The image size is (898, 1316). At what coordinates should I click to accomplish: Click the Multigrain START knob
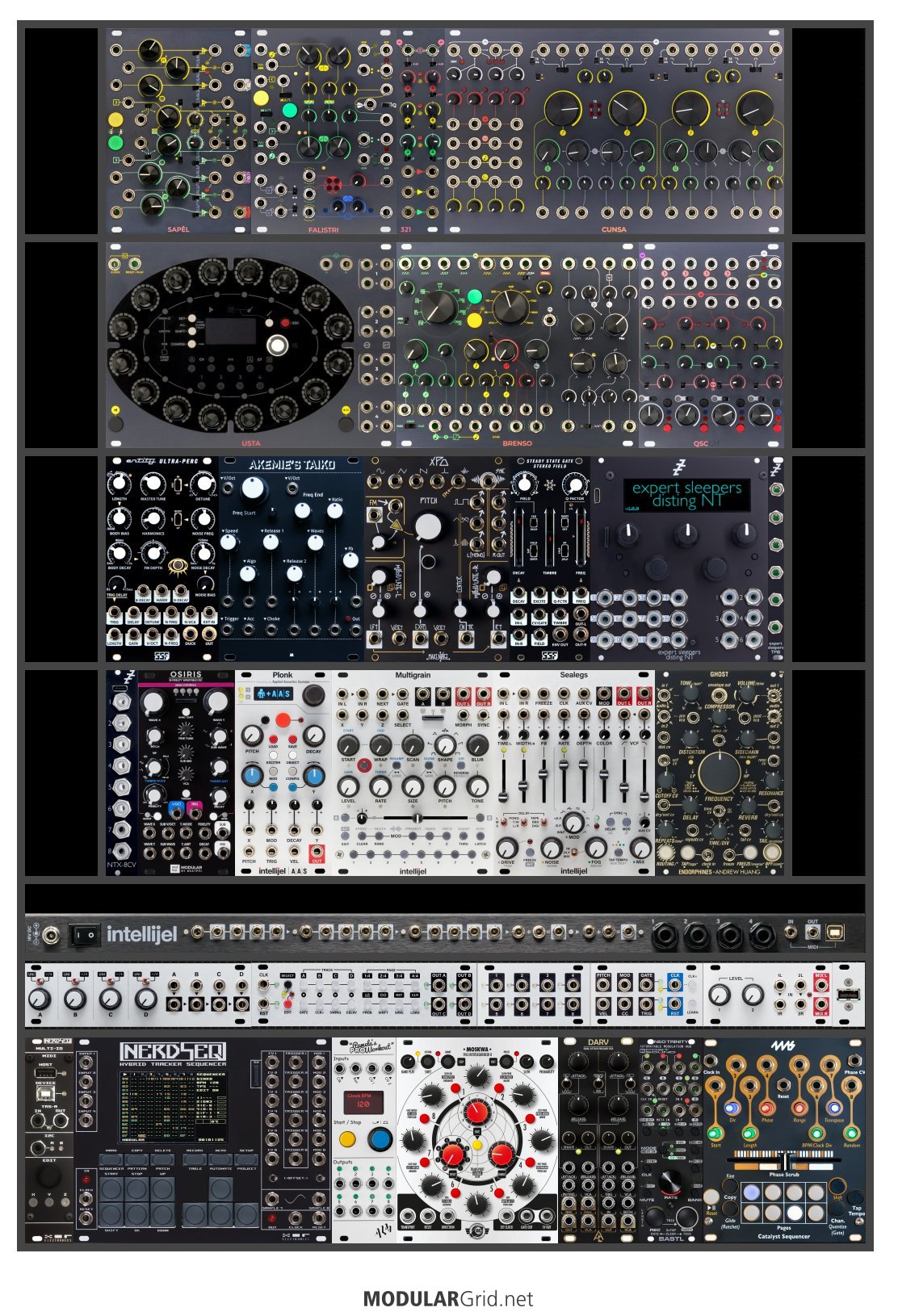(x=348, y=745)
